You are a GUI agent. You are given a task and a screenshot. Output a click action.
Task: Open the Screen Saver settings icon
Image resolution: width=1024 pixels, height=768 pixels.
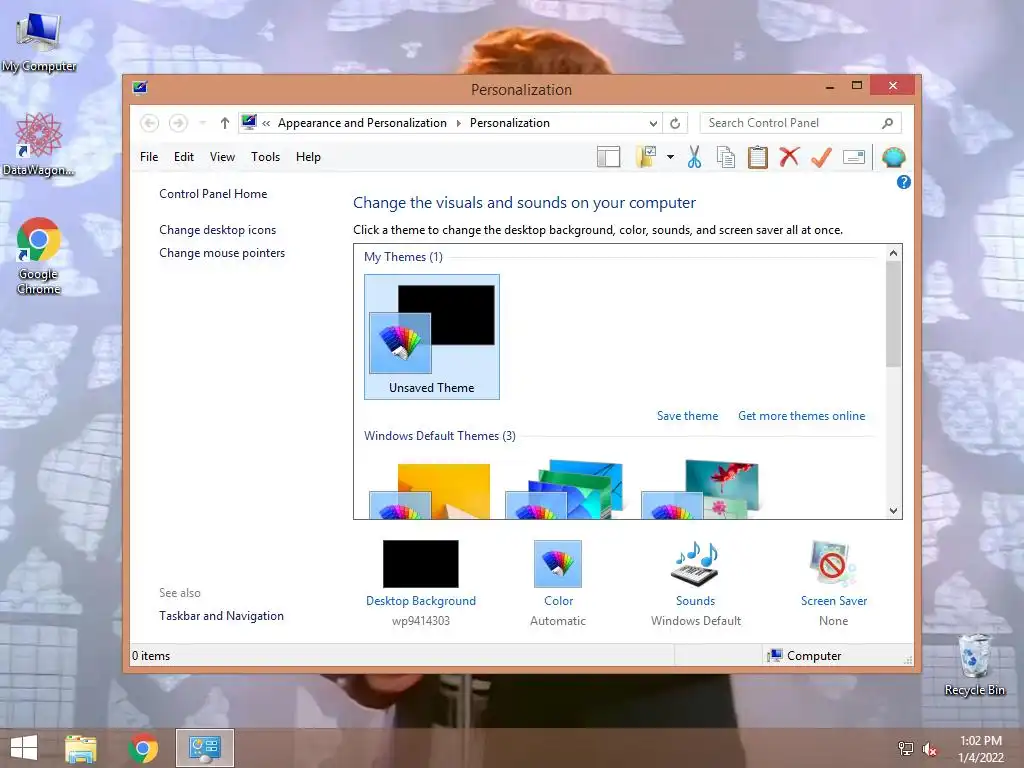pyautogui.click(x=833, y=564)
